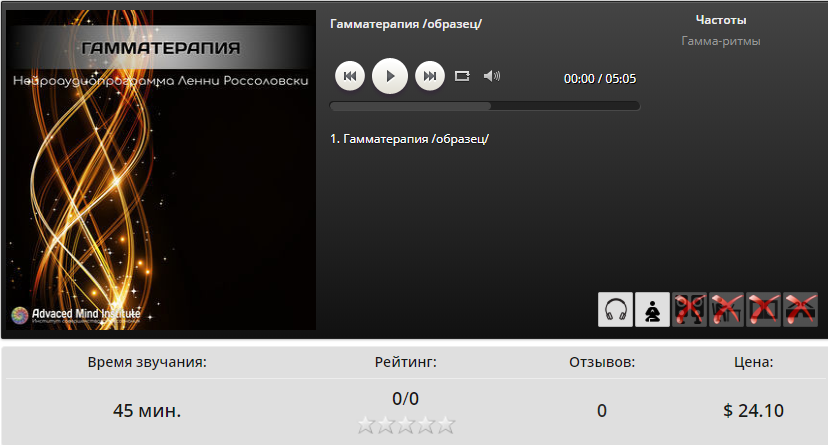Click the headphones usage icon
The image size is (828, 445).
(615, 309)
